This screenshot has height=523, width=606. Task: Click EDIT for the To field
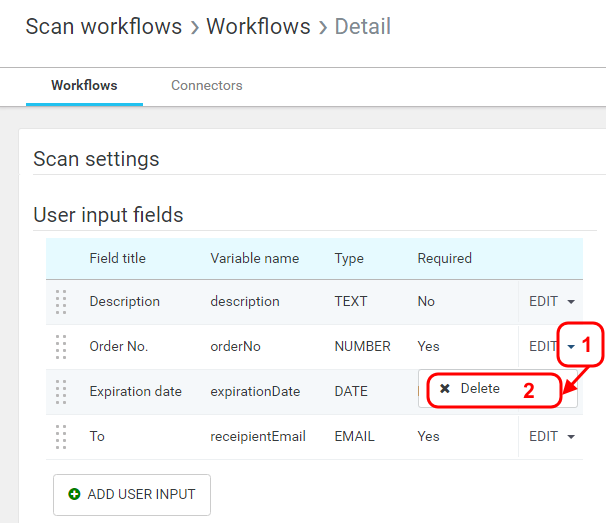[543, 436]
